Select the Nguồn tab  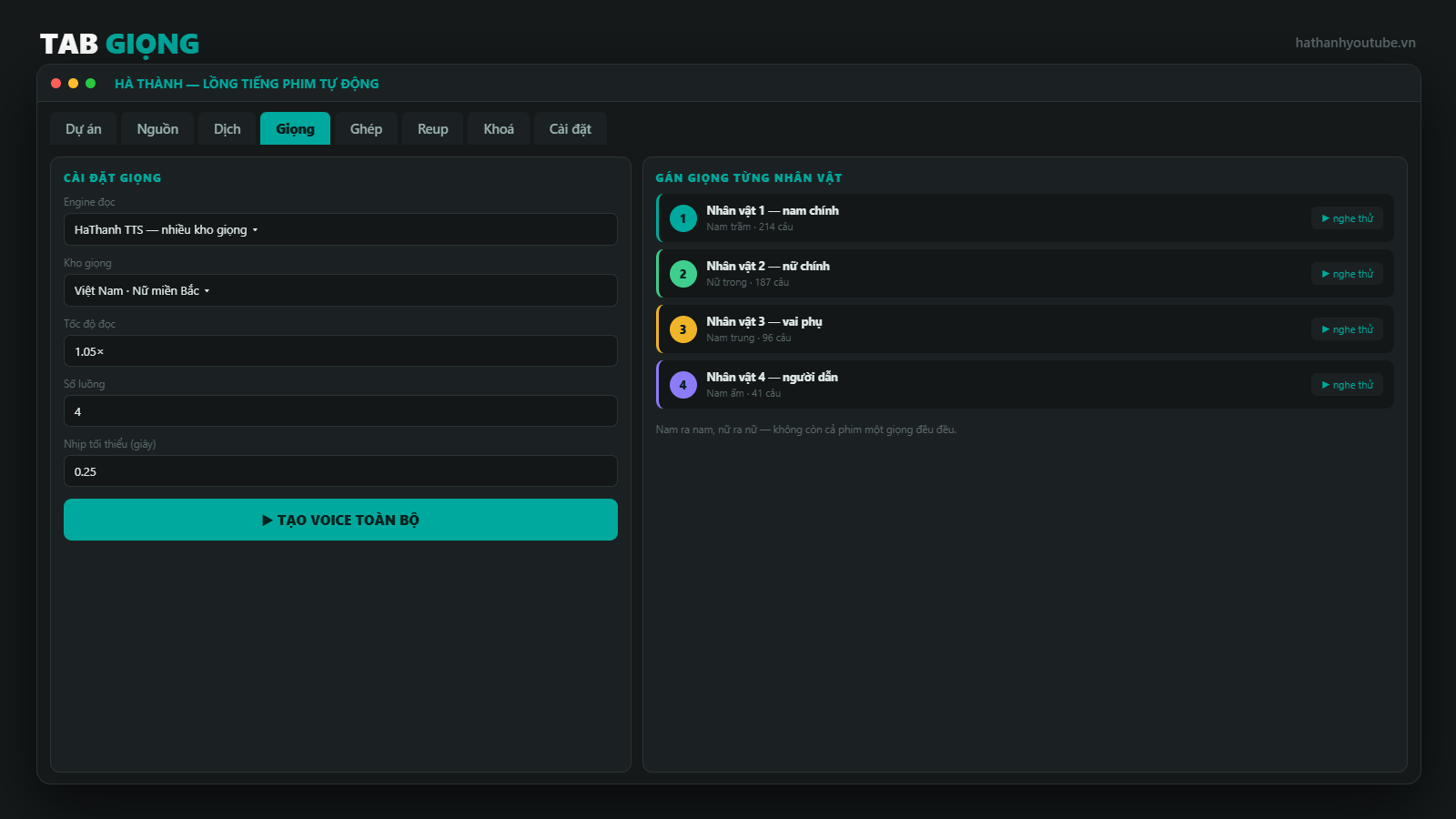[157, 129]
